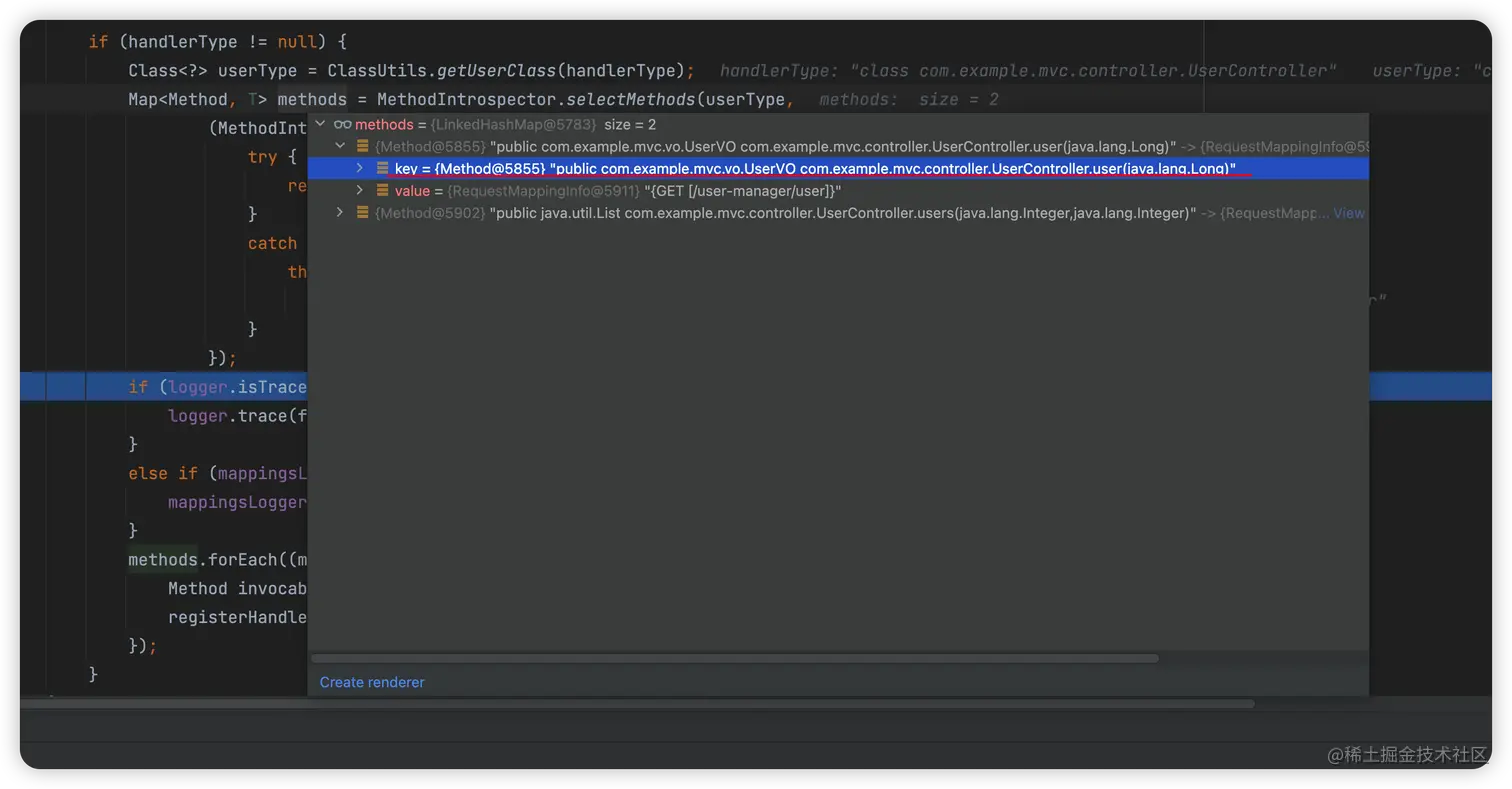This screenshot has width=1512, height=789.
Task: Click the popup horizontal scrollbar
Action: pyautogui.click(x=735, y=659)
